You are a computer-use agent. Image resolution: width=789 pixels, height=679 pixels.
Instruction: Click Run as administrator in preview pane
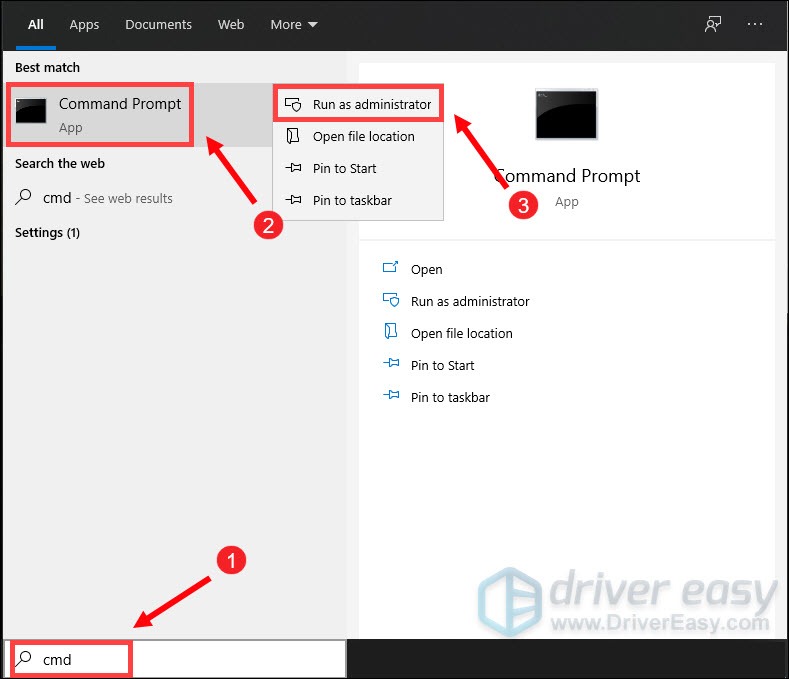pyautogui.click(x=470, y=301)
